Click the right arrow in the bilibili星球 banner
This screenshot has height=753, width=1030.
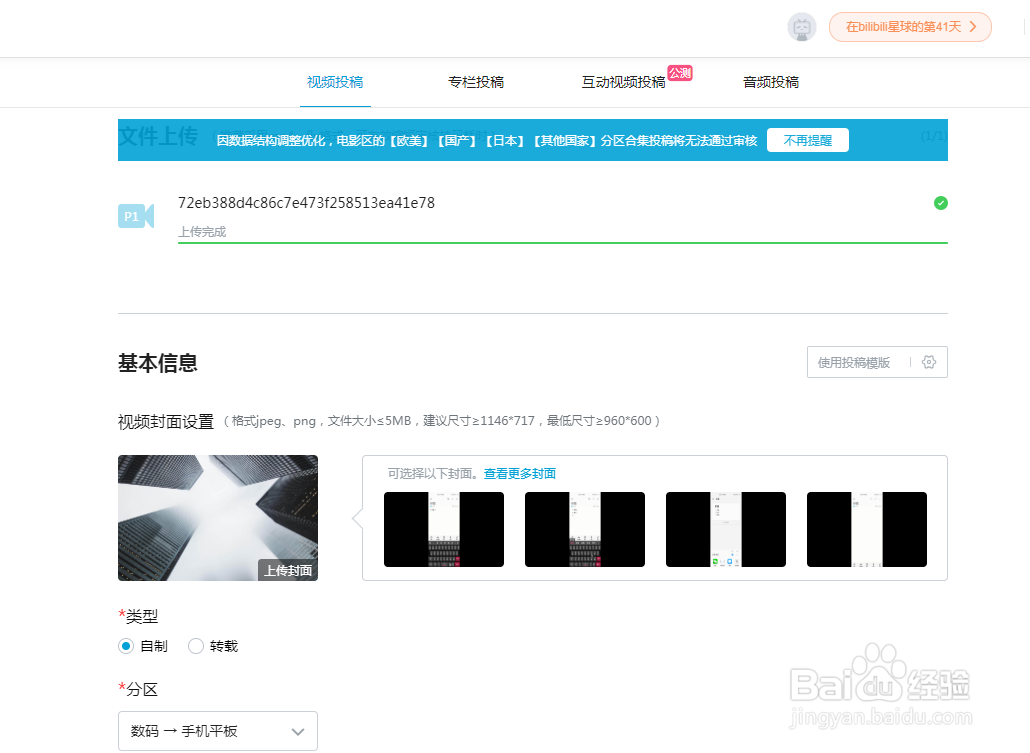click(x=973, y=27)
